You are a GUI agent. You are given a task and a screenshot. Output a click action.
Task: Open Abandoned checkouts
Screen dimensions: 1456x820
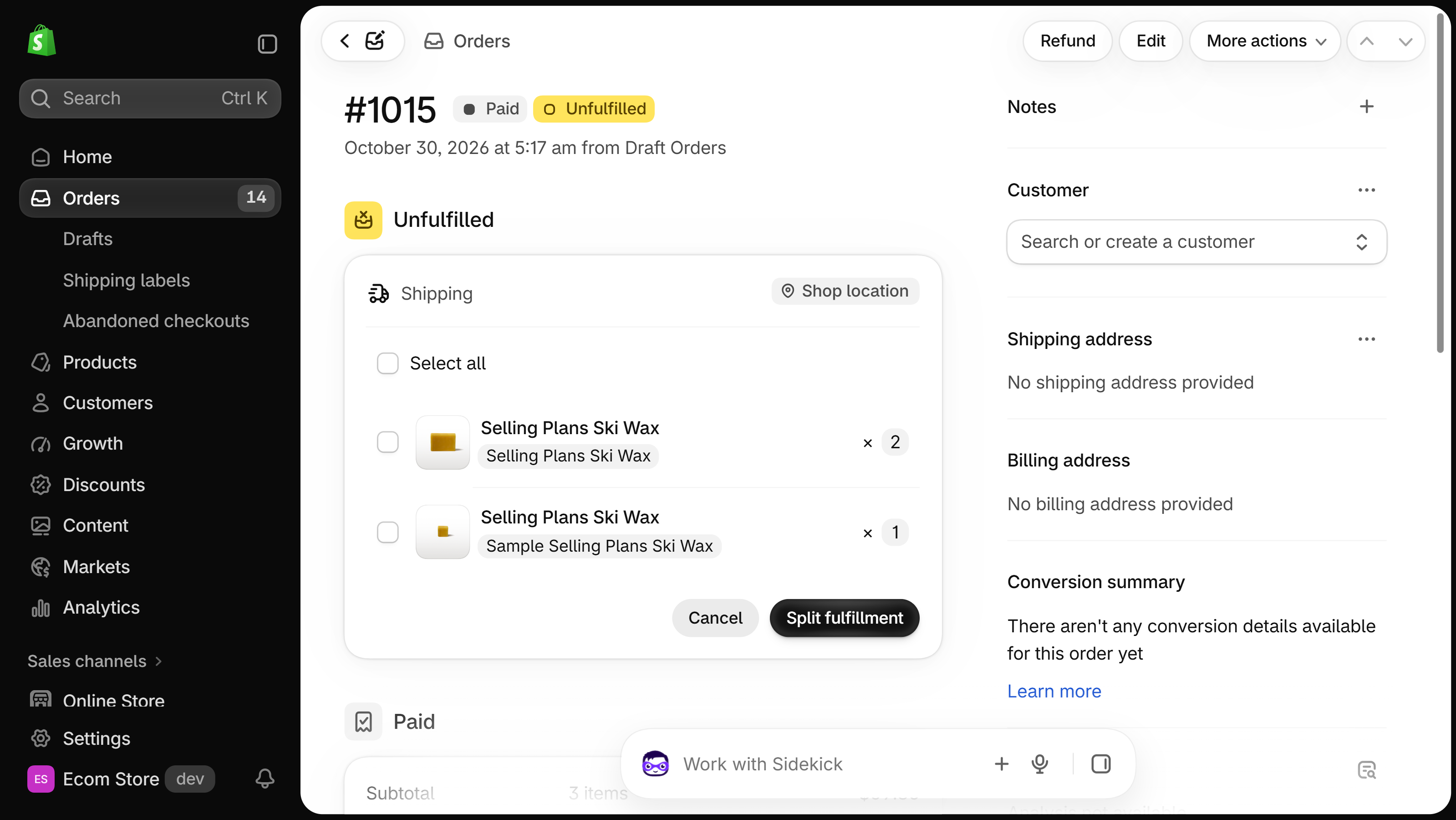tap(156, 321)
